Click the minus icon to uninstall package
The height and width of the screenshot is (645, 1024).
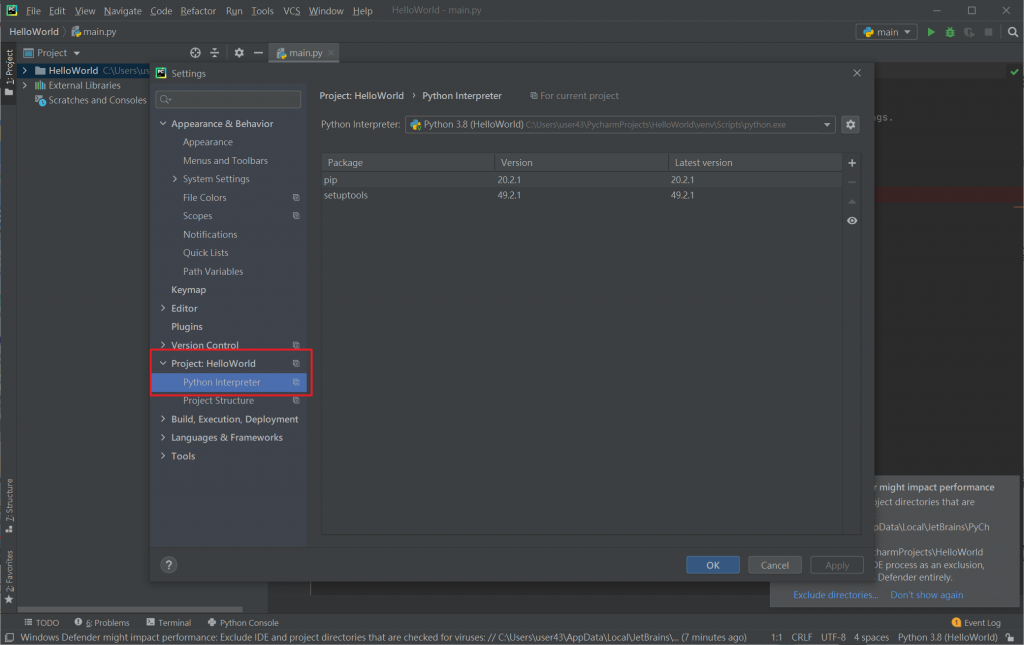(852, 182)
